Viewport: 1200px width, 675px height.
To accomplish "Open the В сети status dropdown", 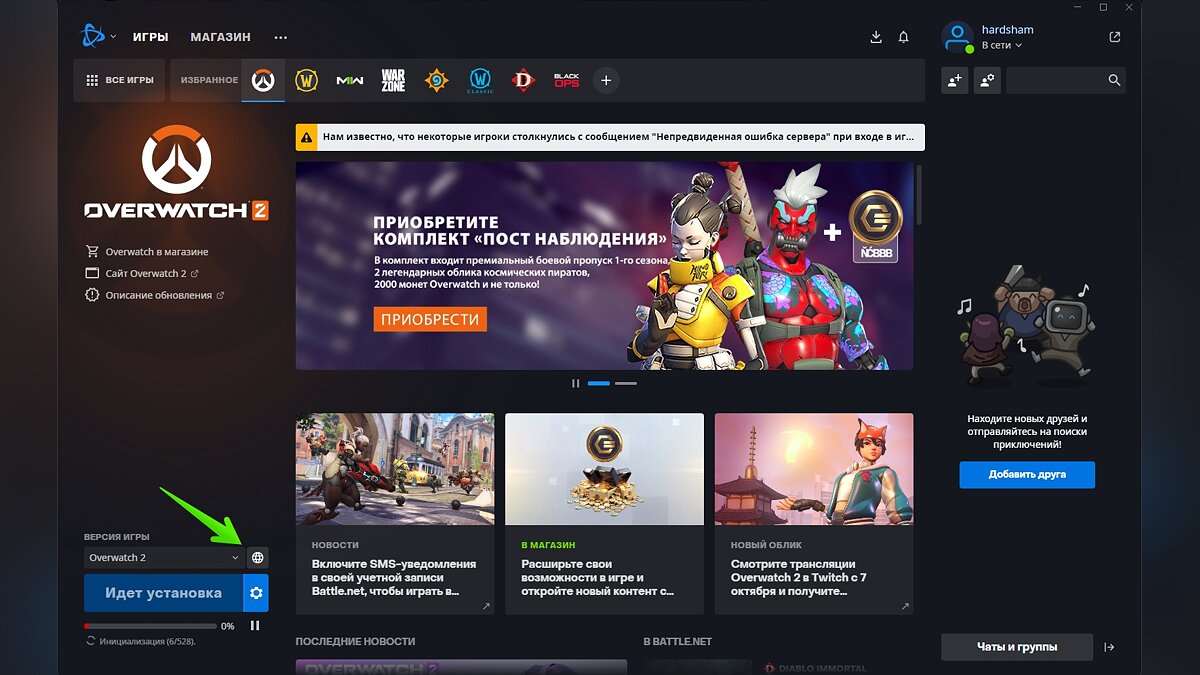I will 1002,46.
